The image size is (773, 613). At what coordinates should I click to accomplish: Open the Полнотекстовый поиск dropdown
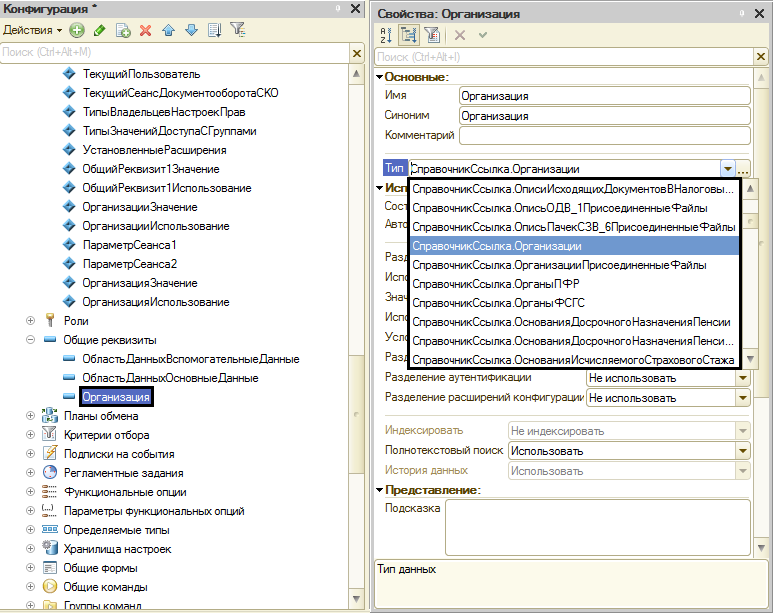point(743,450)
